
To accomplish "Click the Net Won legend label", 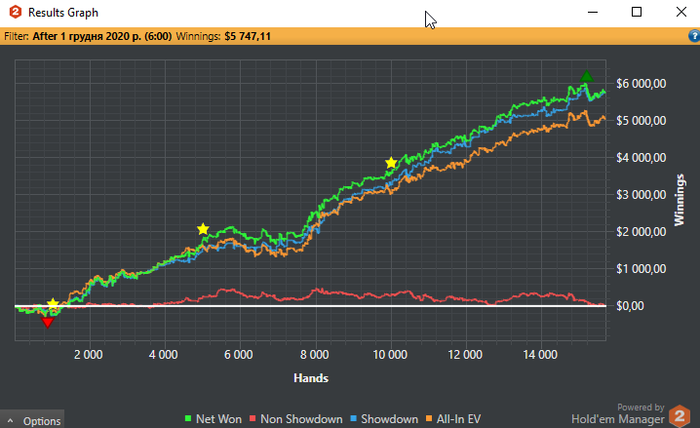I will pos(219,419).
